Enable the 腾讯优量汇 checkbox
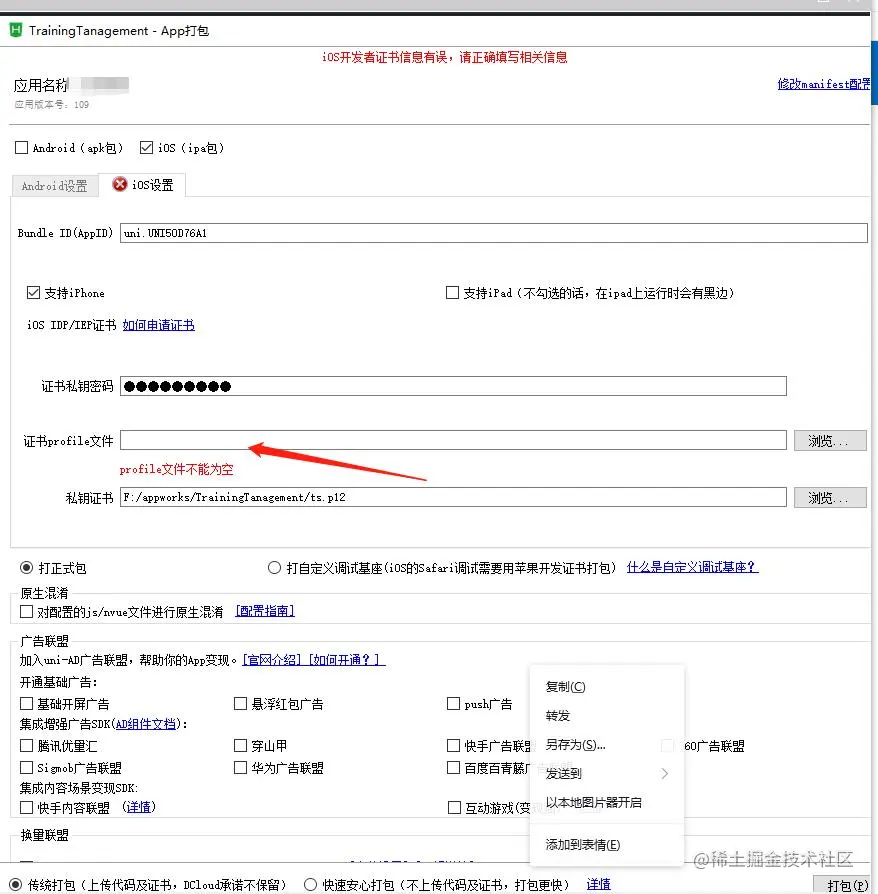 pos(26,745)
